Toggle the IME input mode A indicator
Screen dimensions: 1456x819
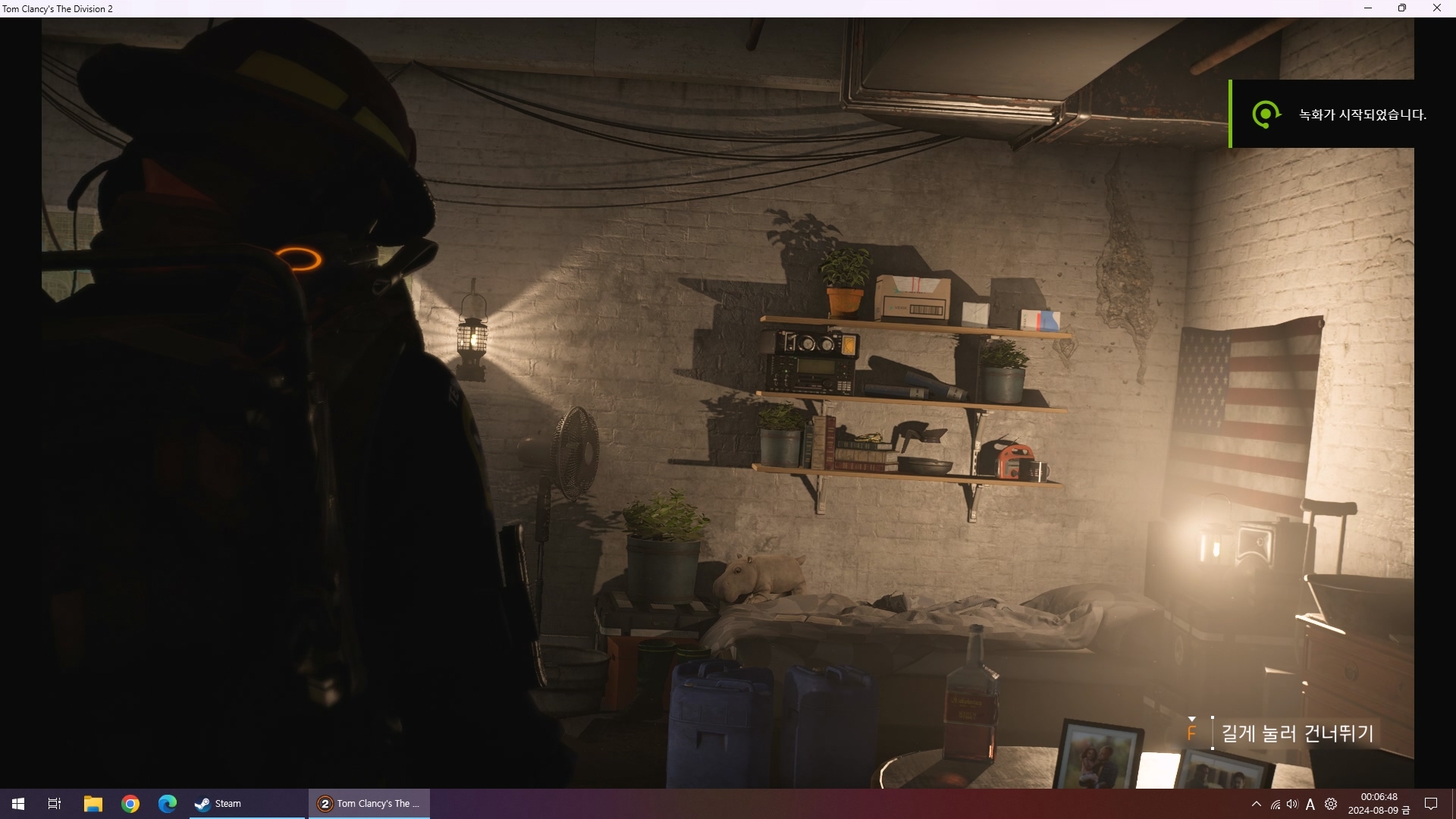click(1310, 805)
